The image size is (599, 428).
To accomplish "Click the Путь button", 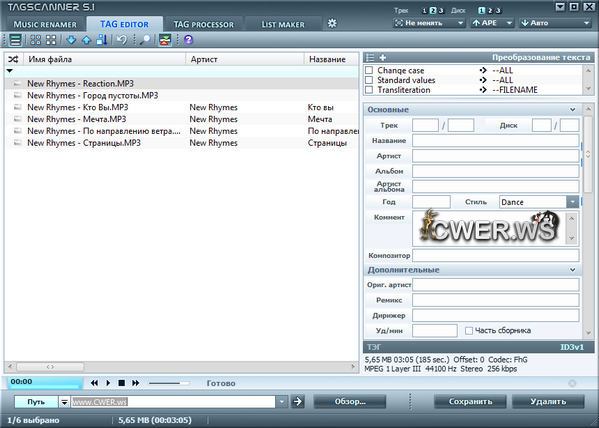I will click(x=36, y=402).
